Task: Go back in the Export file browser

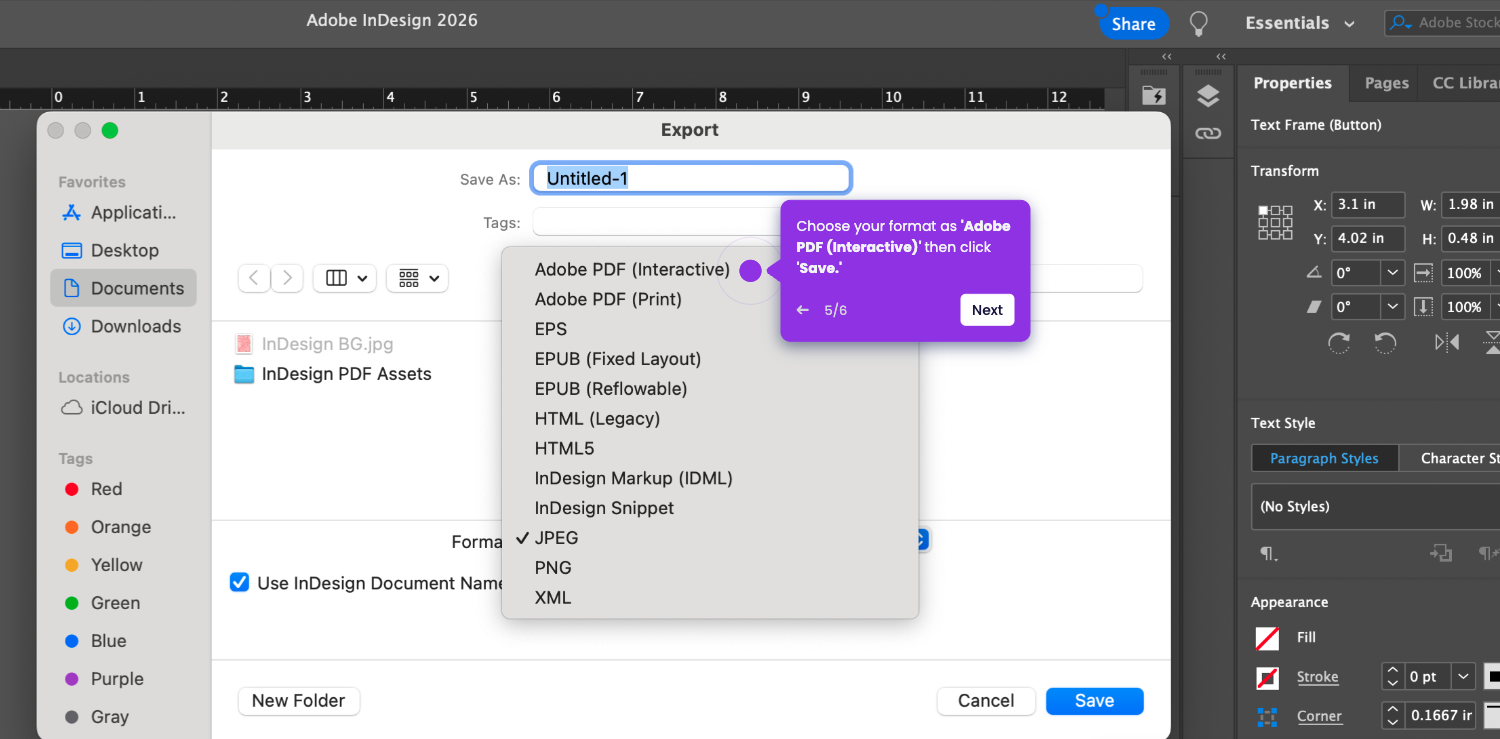Action: pos(254,278)
